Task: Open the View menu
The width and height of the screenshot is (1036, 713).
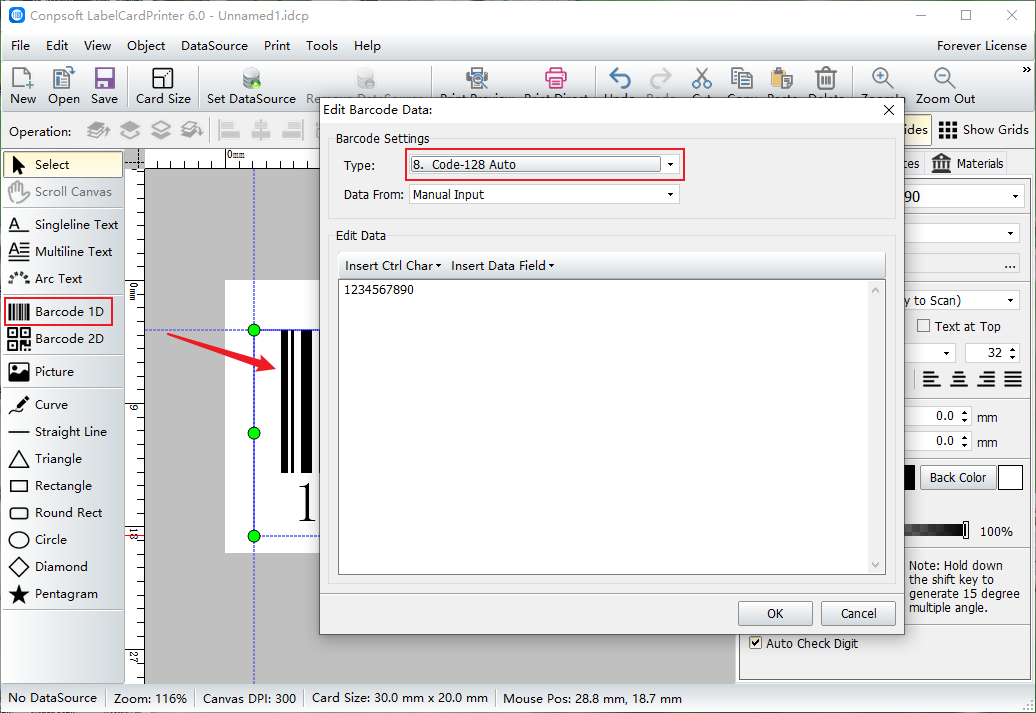Action: pos(97,46)
